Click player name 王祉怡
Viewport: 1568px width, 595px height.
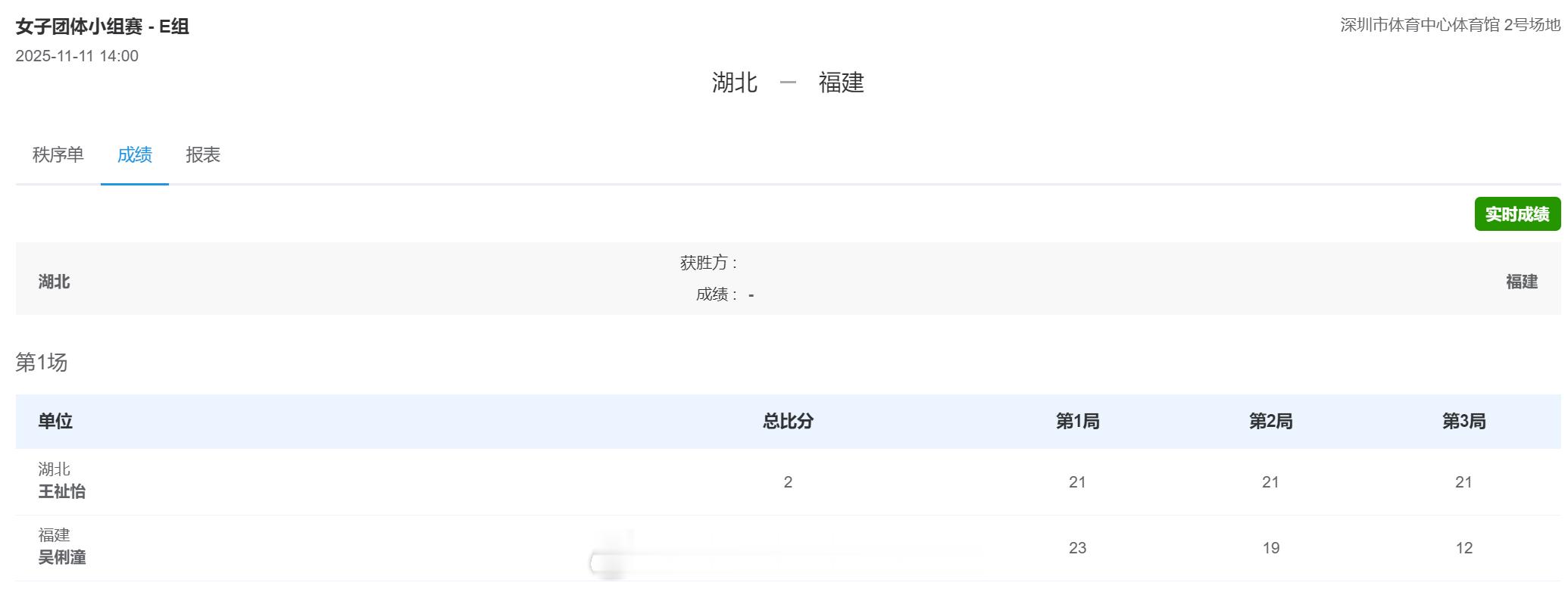tap(59, 492)
